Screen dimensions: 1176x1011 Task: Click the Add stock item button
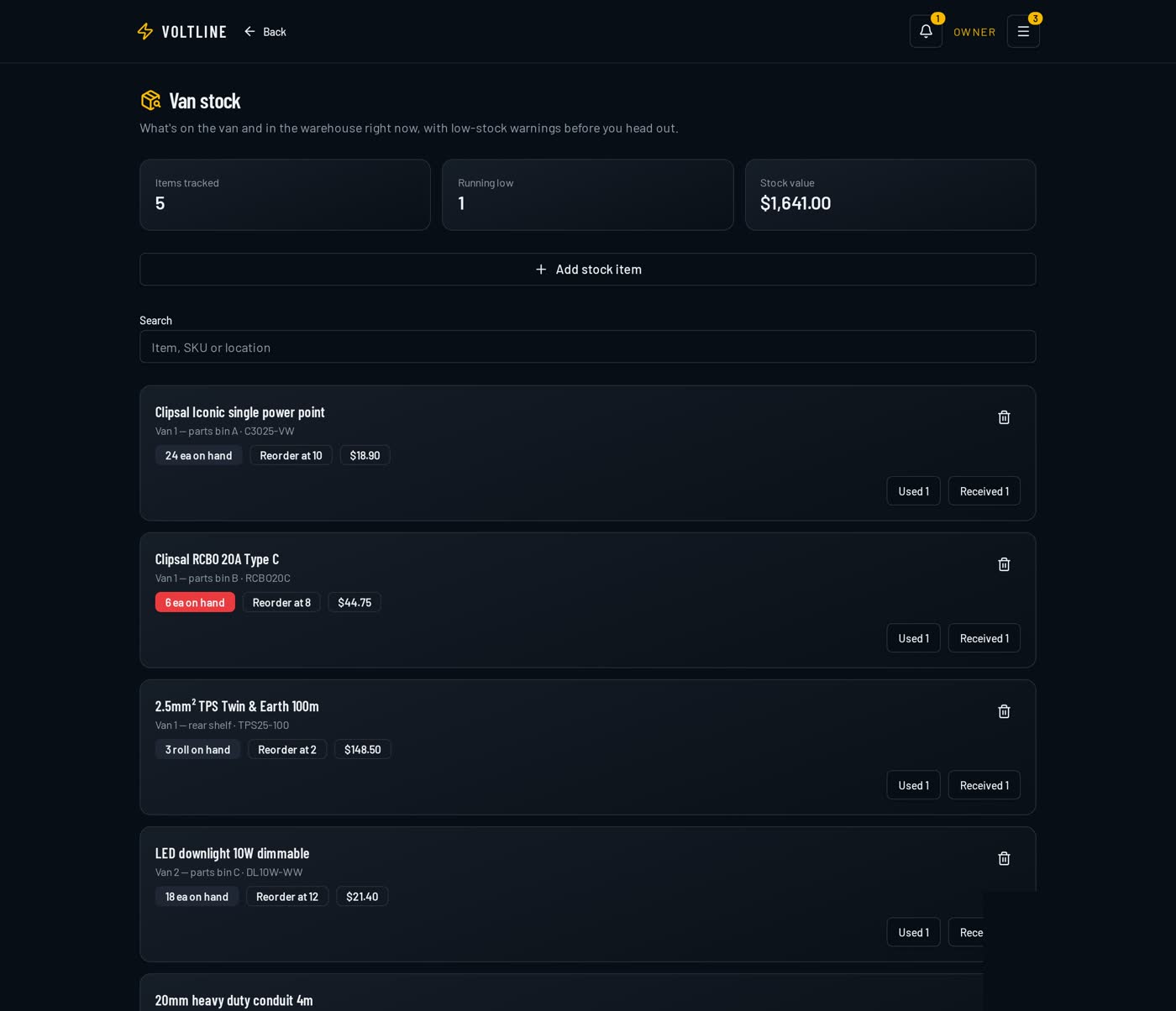[588, 270]
